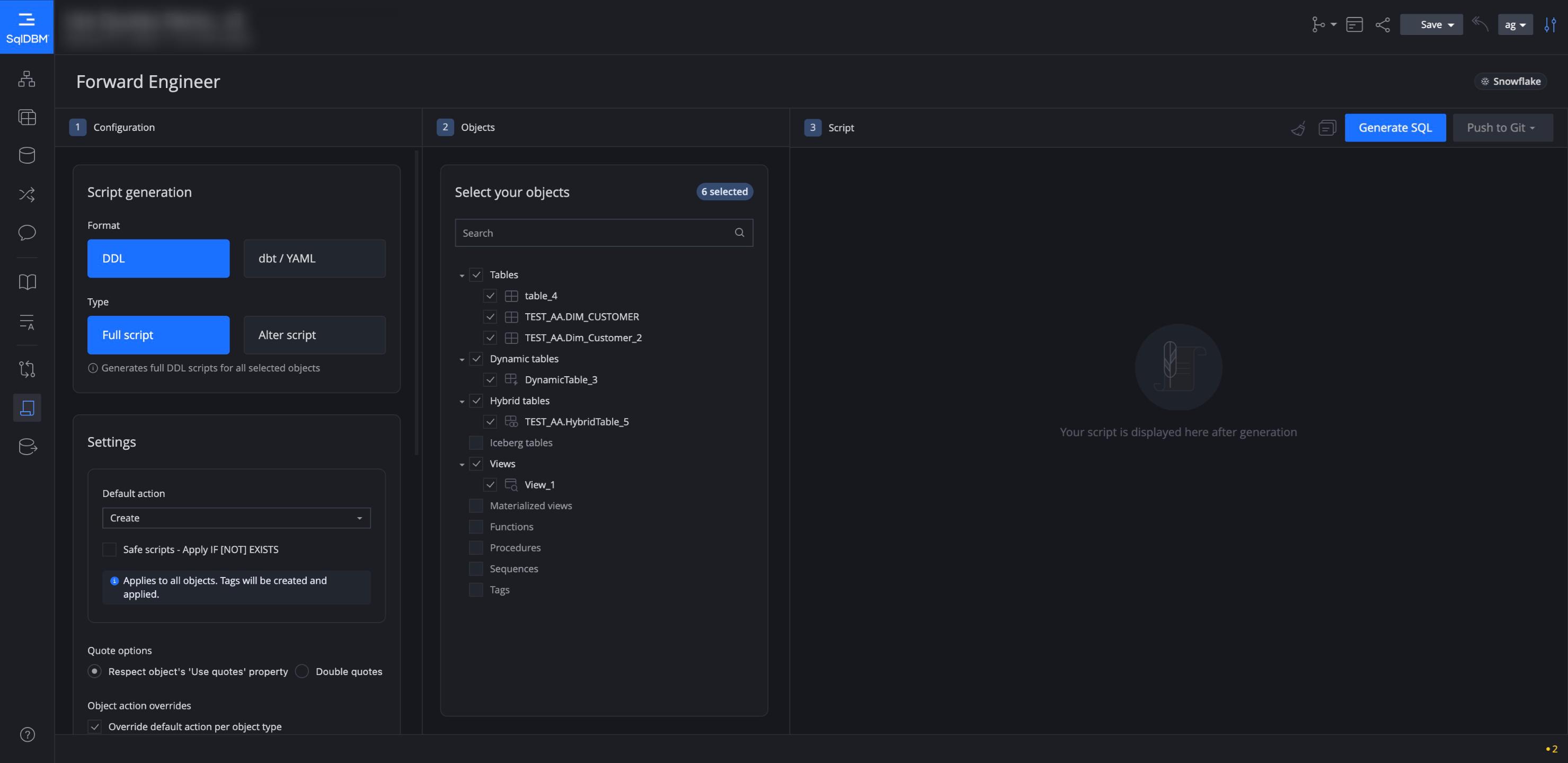
Task: Check the Procedures checkbox
Action: pyautogui.click(x=476, y=547)
